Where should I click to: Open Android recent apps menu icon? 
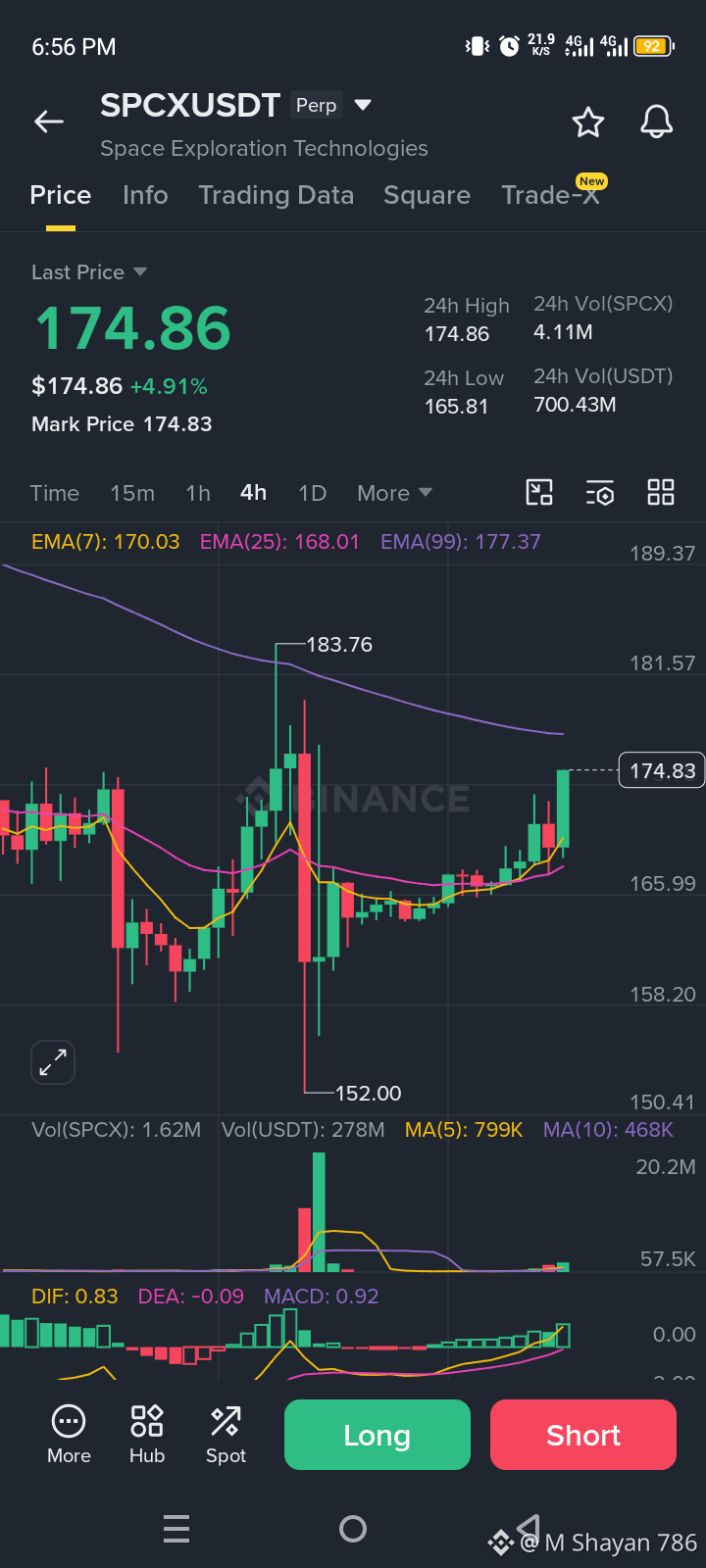176,1529
